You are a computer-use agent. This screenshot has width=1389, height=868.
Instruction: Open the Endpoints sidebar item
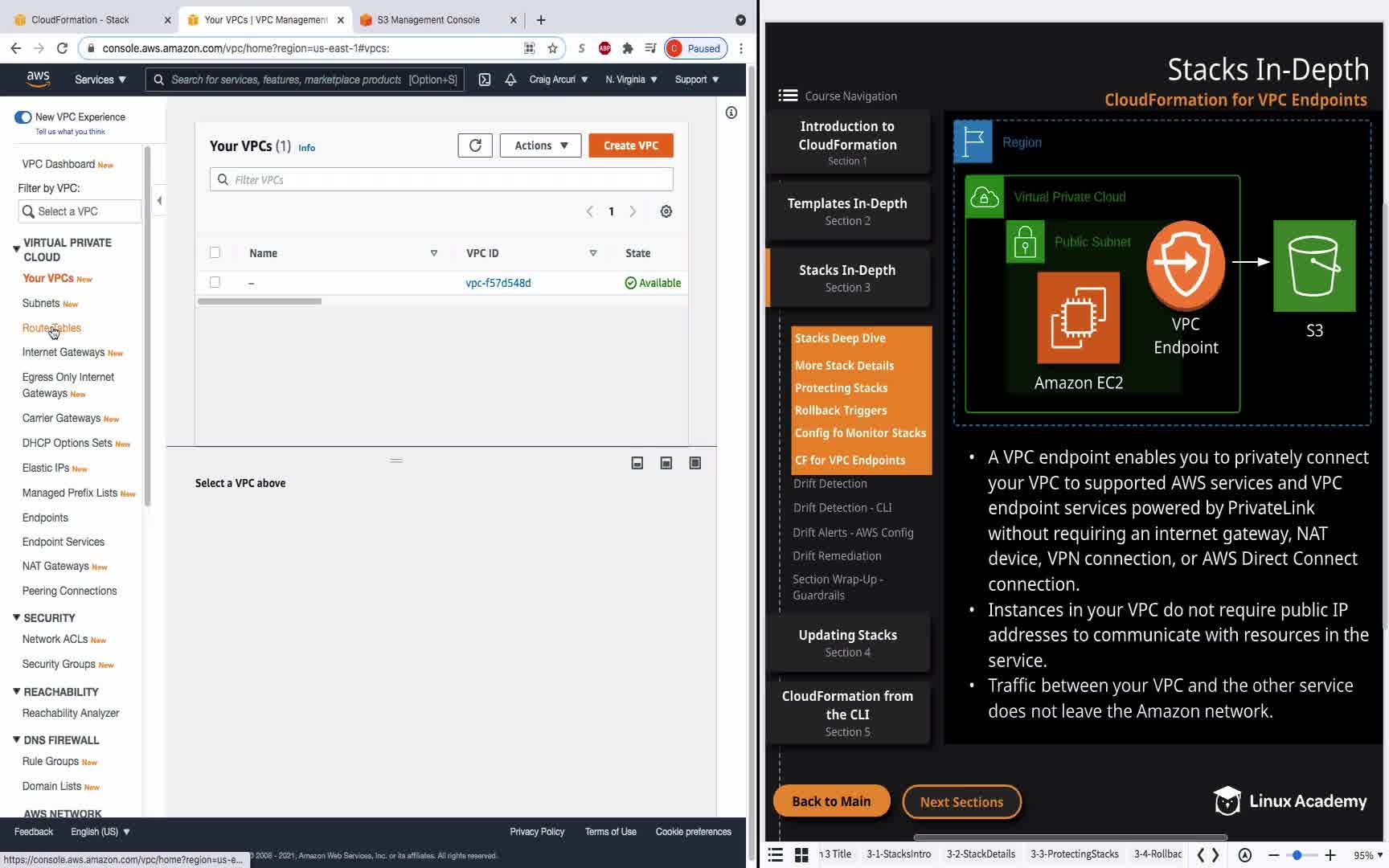tap(45, 518)
